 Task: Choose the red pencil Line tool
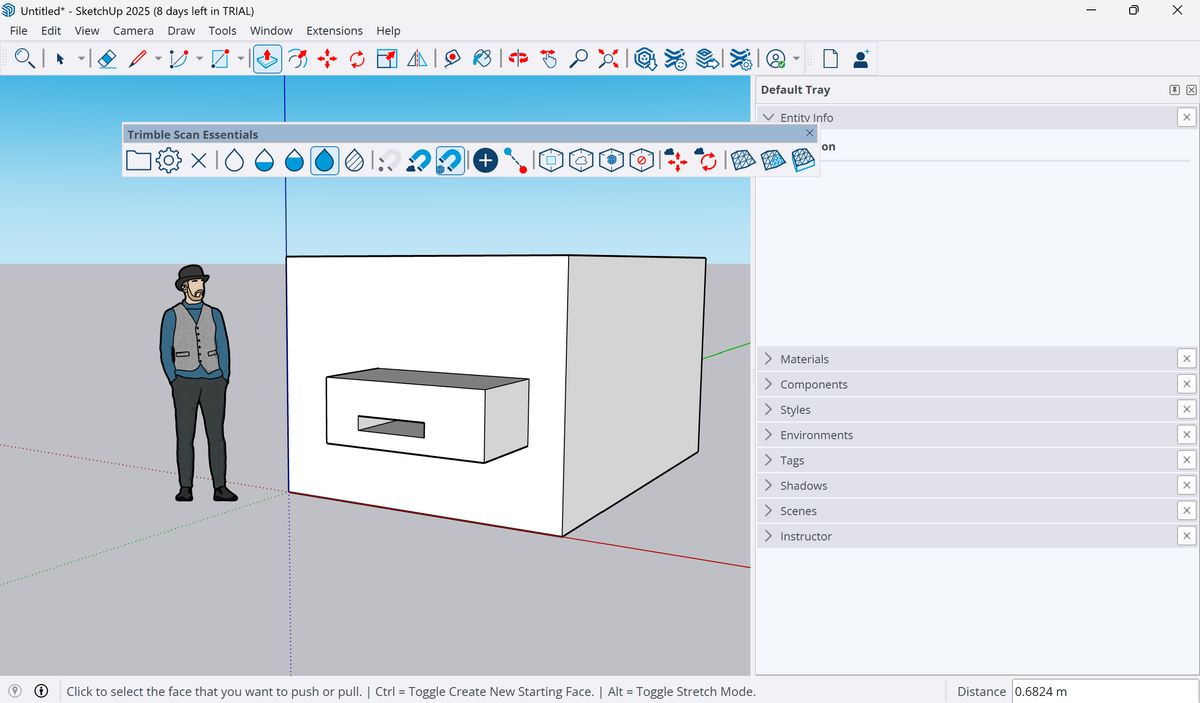pyautogui.click(x=139, y=59)
